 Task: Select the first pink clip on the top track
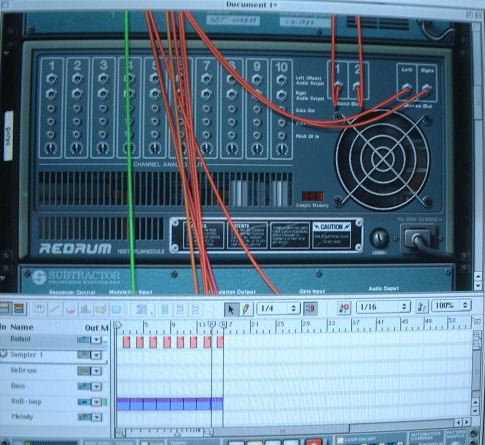(126, 342)
